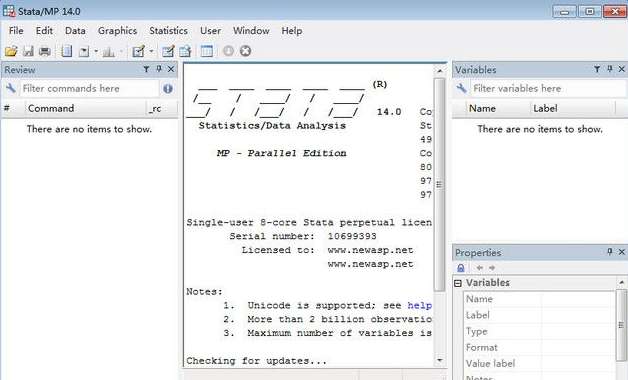The height and width of the screenshot is (380, 628).
Task: Open the Data Editor (Browse) icon
Action: click(185, 51)
